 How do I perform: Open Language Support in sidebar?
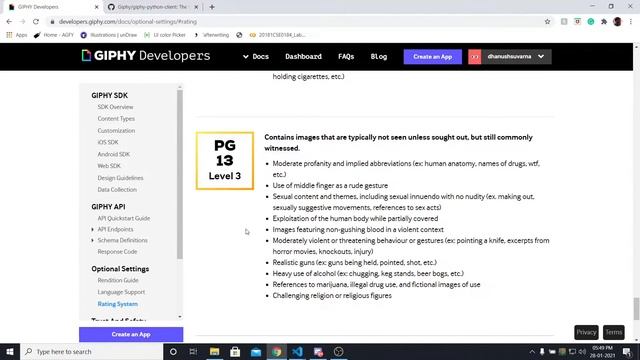[x=121, y=292]
